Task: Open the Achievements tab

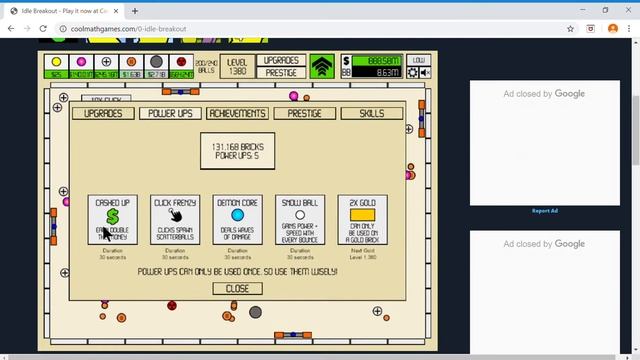Action: click(238, 113)
